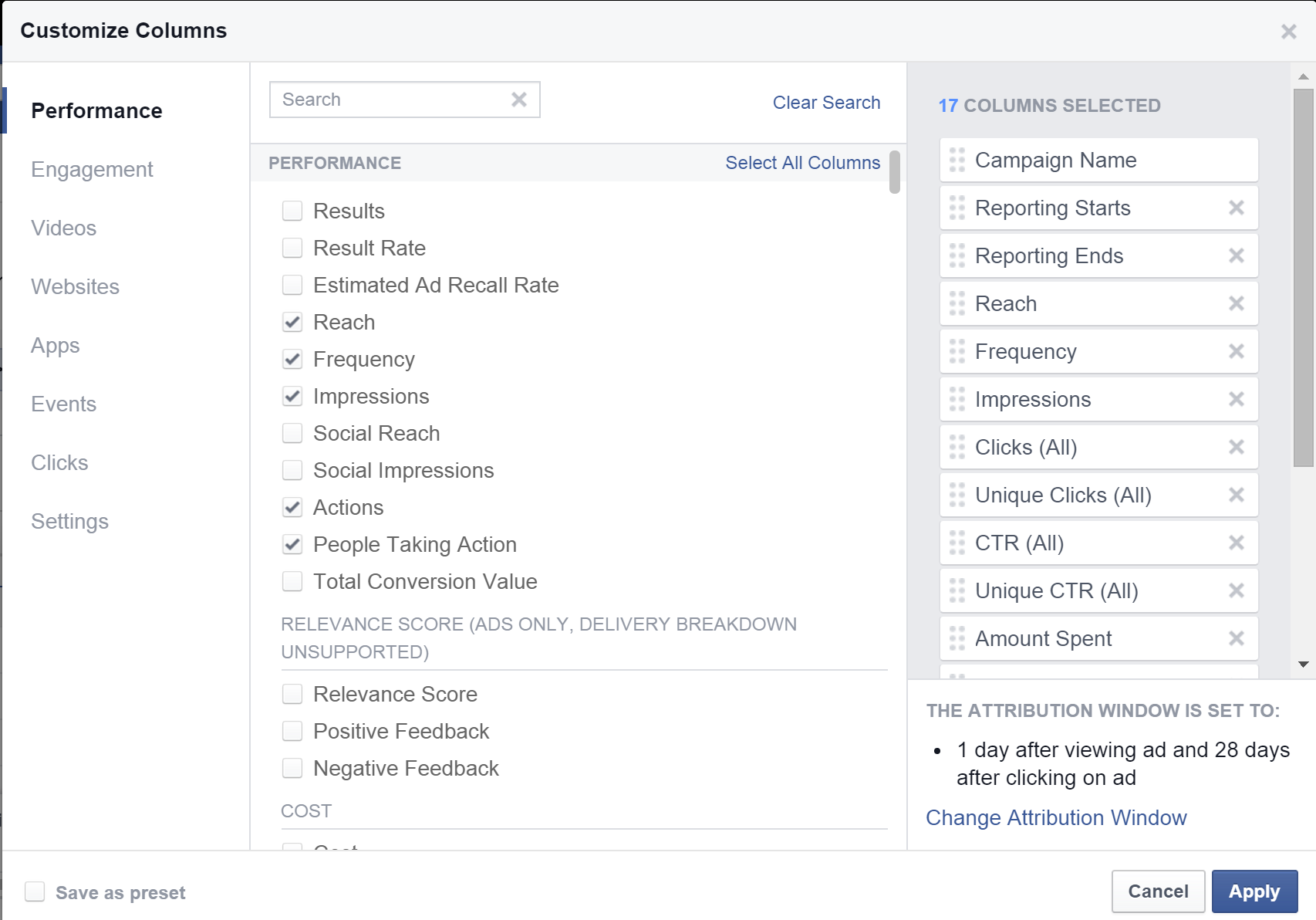Check the Social Reach option
This screenshot has height=920, width=1316.
click(x=292, y=433)
